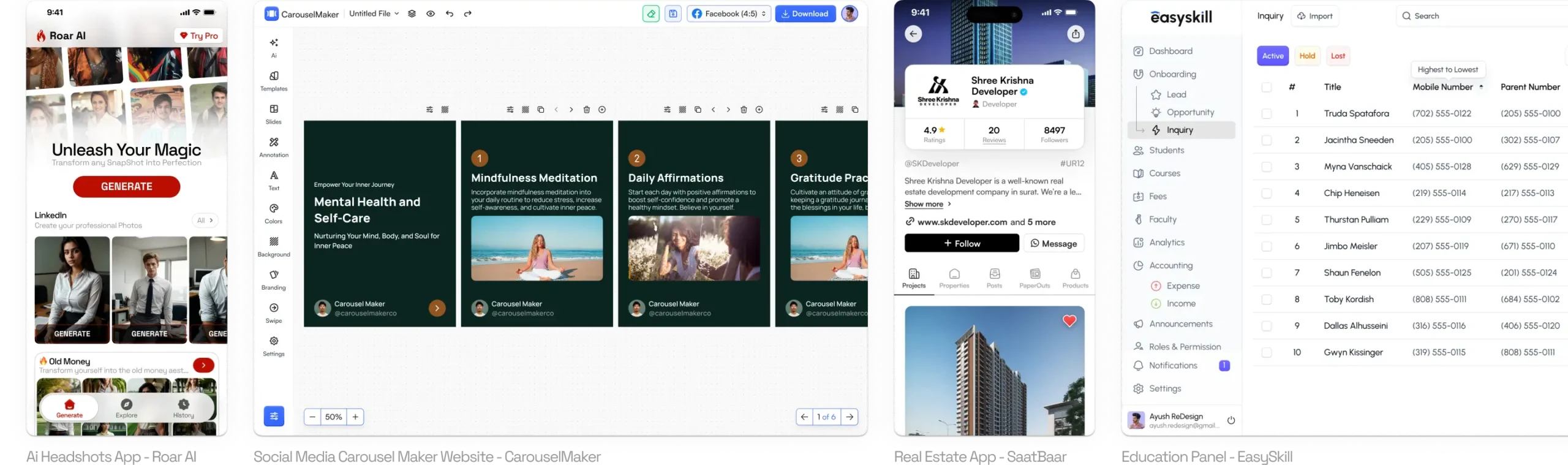1568x465 pixels.
Task: Tap the heart icon on building photo
Action: click(x=1069, y=321)
